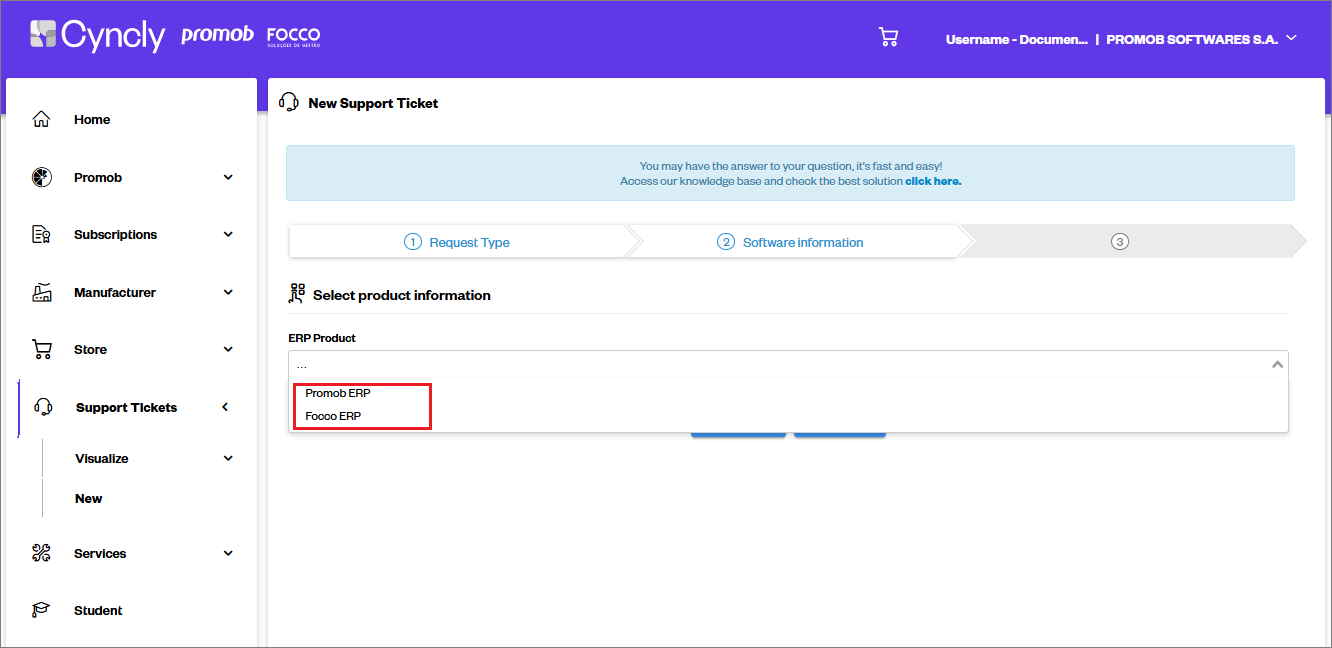Click the Username - Documen... account text
The width and height of the screenshot is (1332, 648).
[1016, 39]
